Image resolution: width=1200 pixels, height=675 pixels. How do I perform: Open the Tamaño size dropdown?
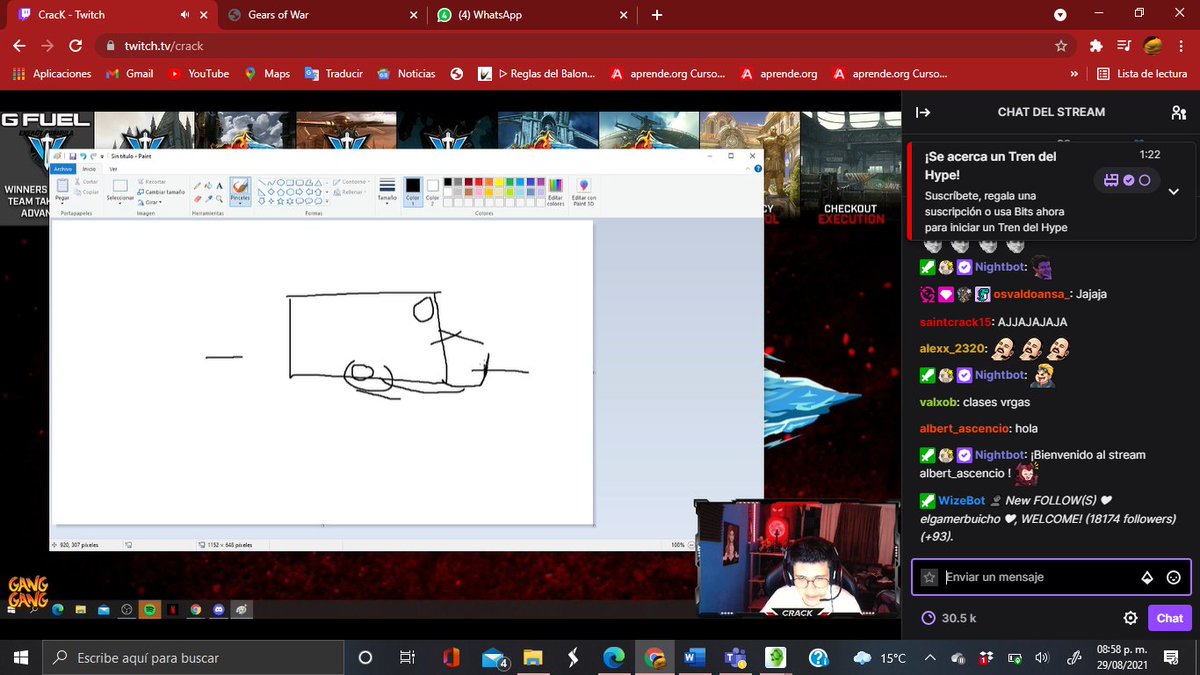(x=387, y=192)
